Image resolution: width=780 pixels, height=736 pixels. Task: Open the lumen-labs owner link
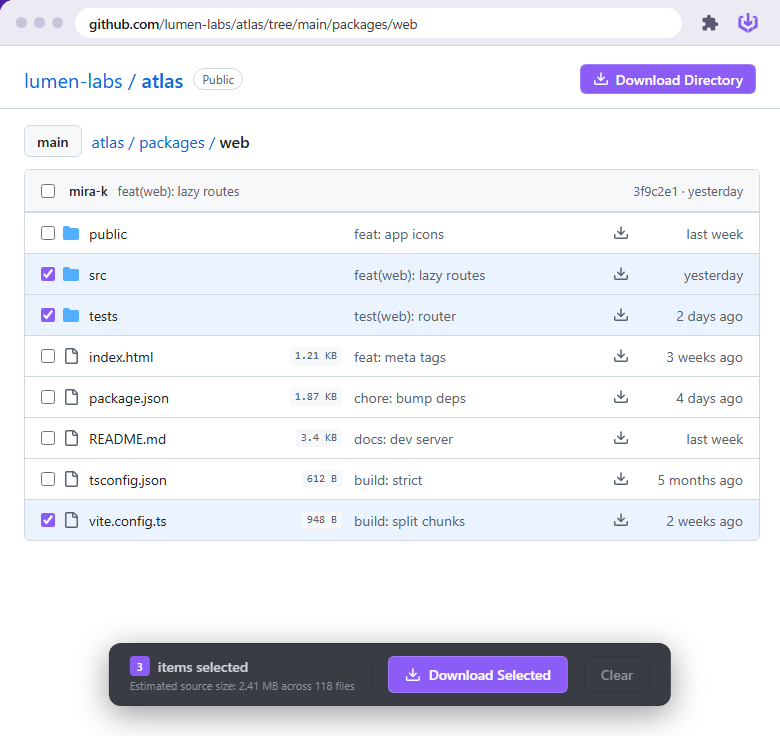tap(73, 81)
